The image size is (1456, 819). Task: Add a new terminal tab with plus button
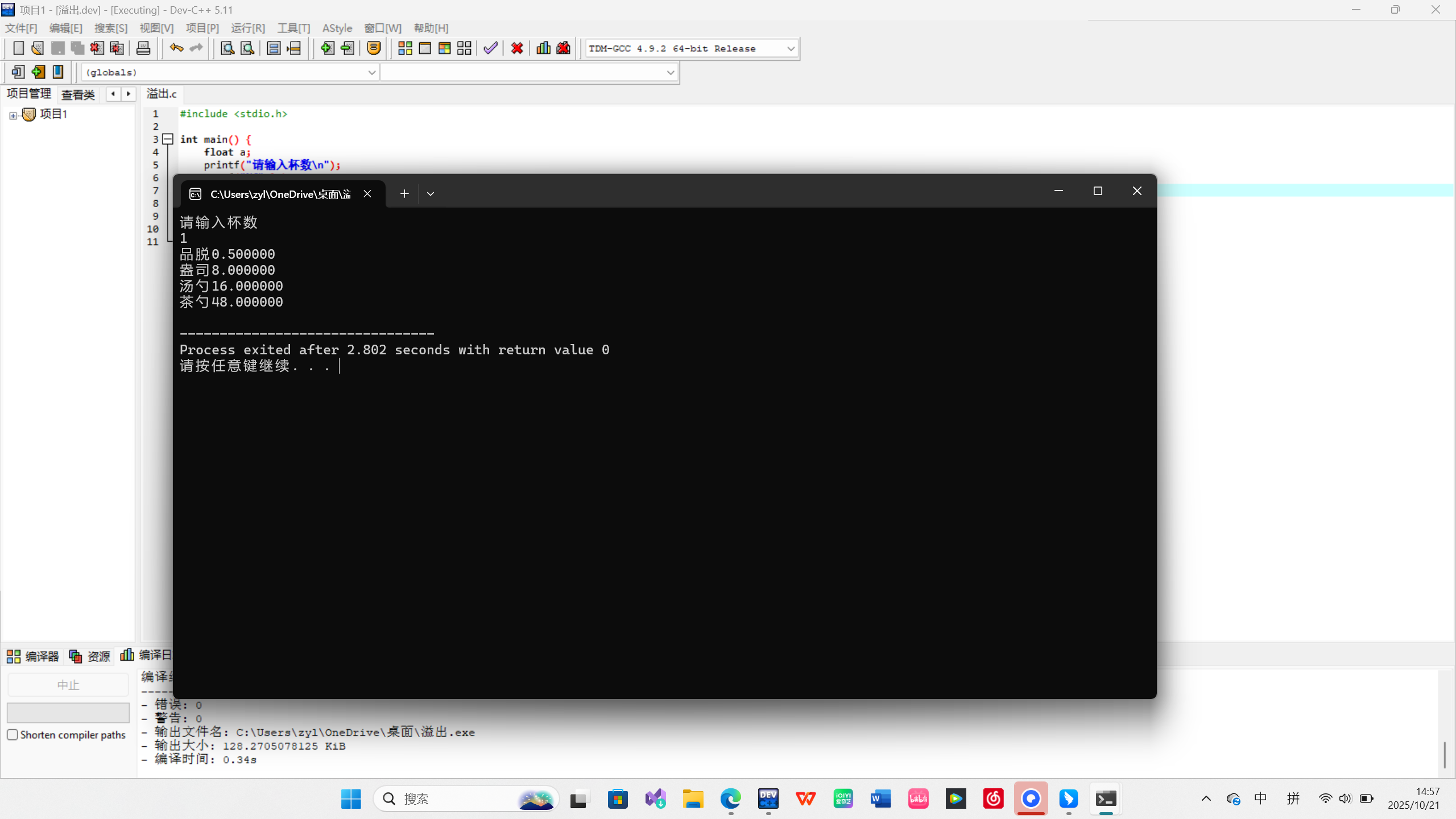pyautogui.click(x=404, y=194)
